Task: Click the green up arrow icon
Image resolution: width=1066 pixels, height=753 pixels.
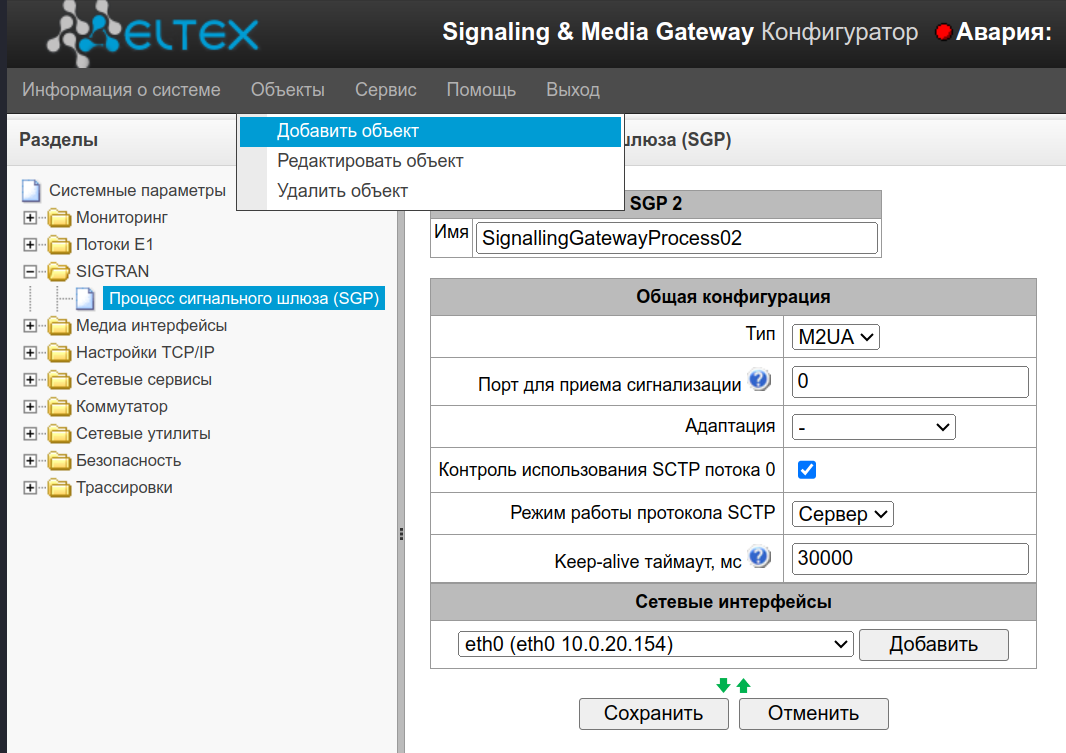Action: [x=743, y=686]
